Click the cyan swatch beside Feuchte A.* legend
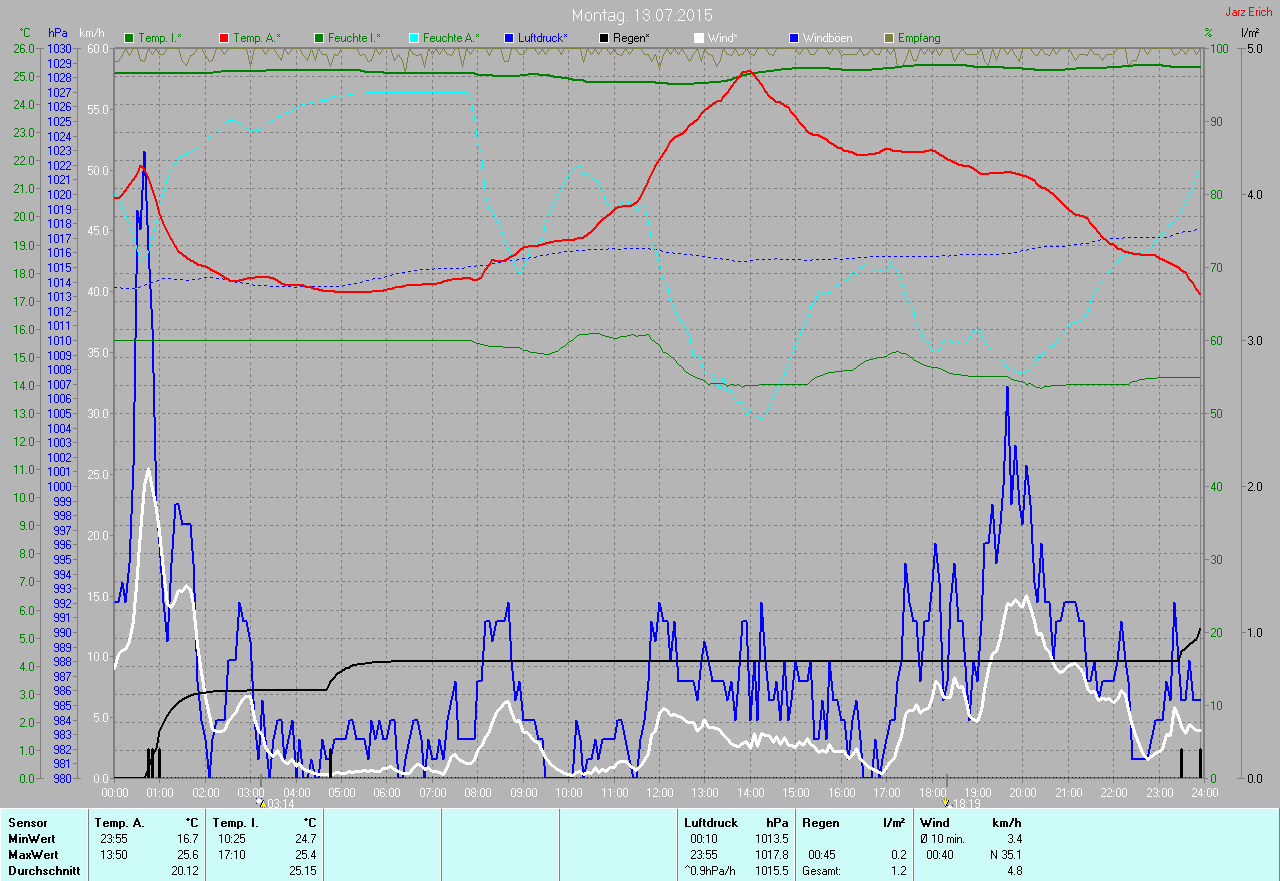 (x=414, y=38)
